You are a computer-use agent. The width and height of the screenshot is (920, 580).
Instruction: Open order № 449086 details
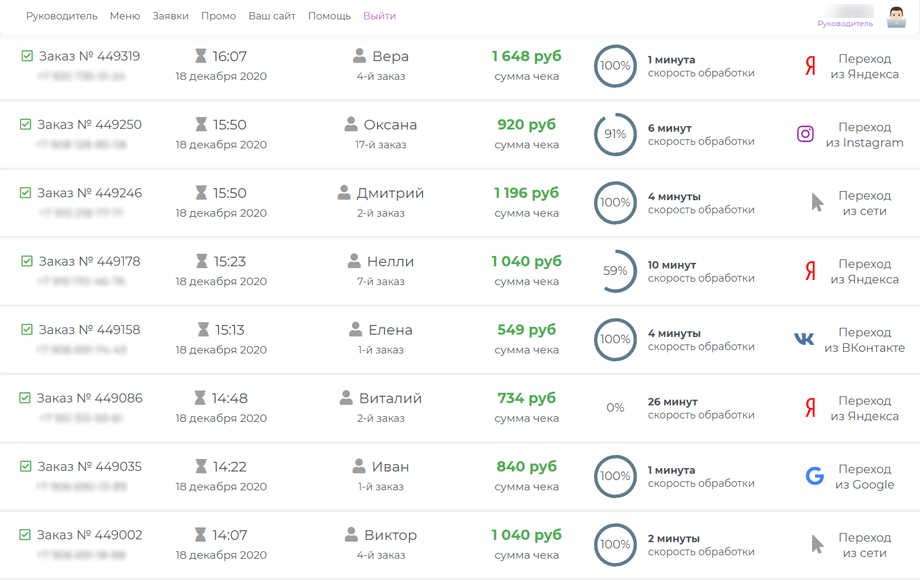[89, 398]
